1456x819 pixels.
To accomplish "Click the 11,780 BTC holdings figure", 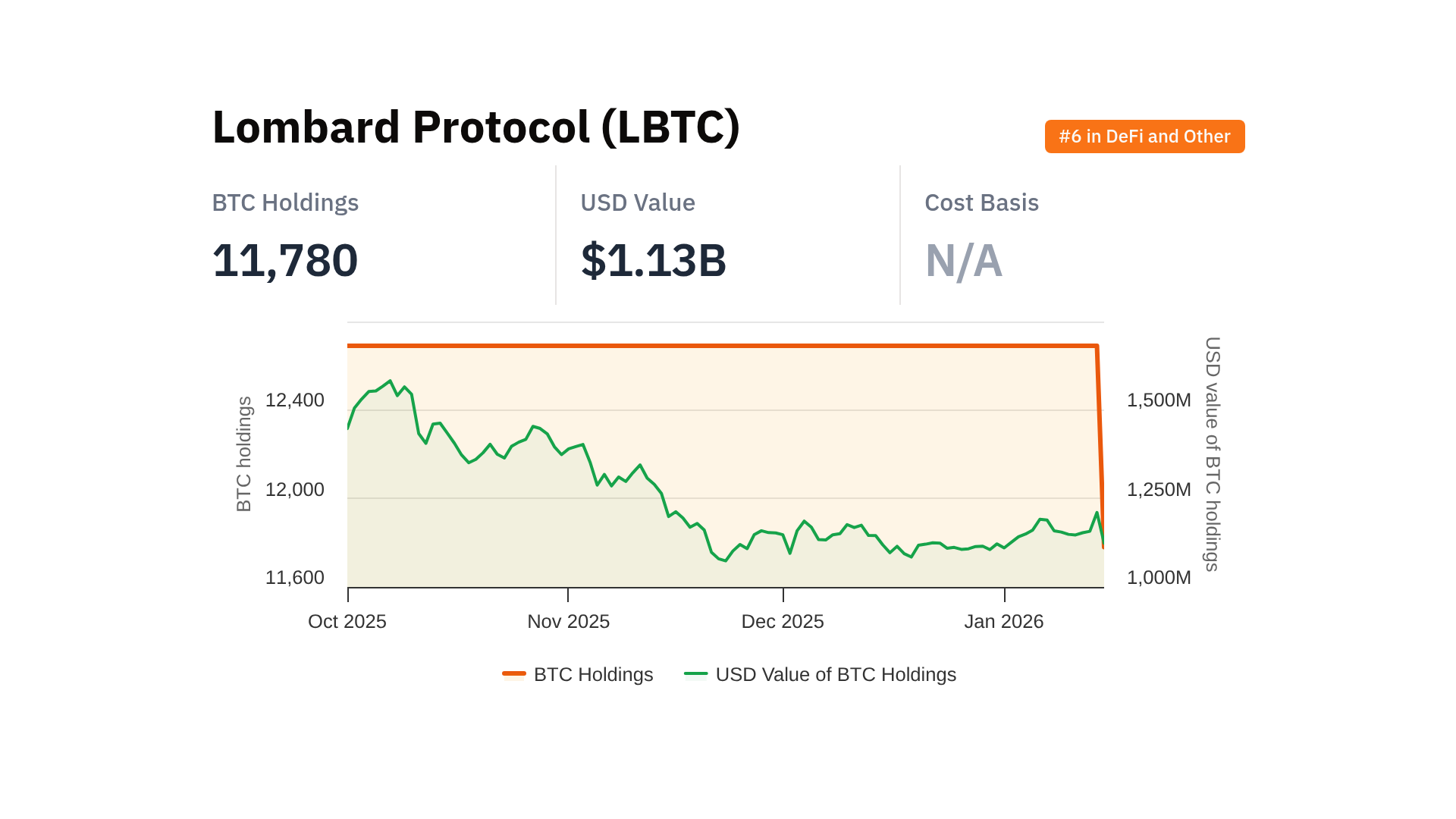I will click(x=284, y=260).
